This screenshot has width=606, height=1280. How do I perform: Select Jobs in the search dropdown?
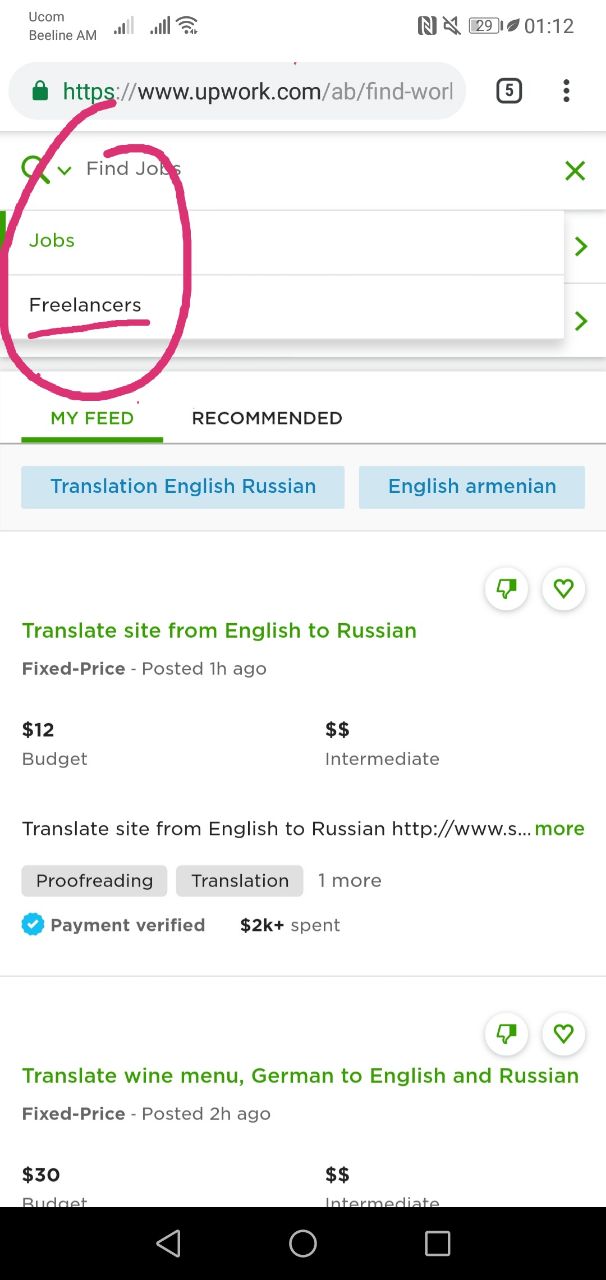click(52, 241)
